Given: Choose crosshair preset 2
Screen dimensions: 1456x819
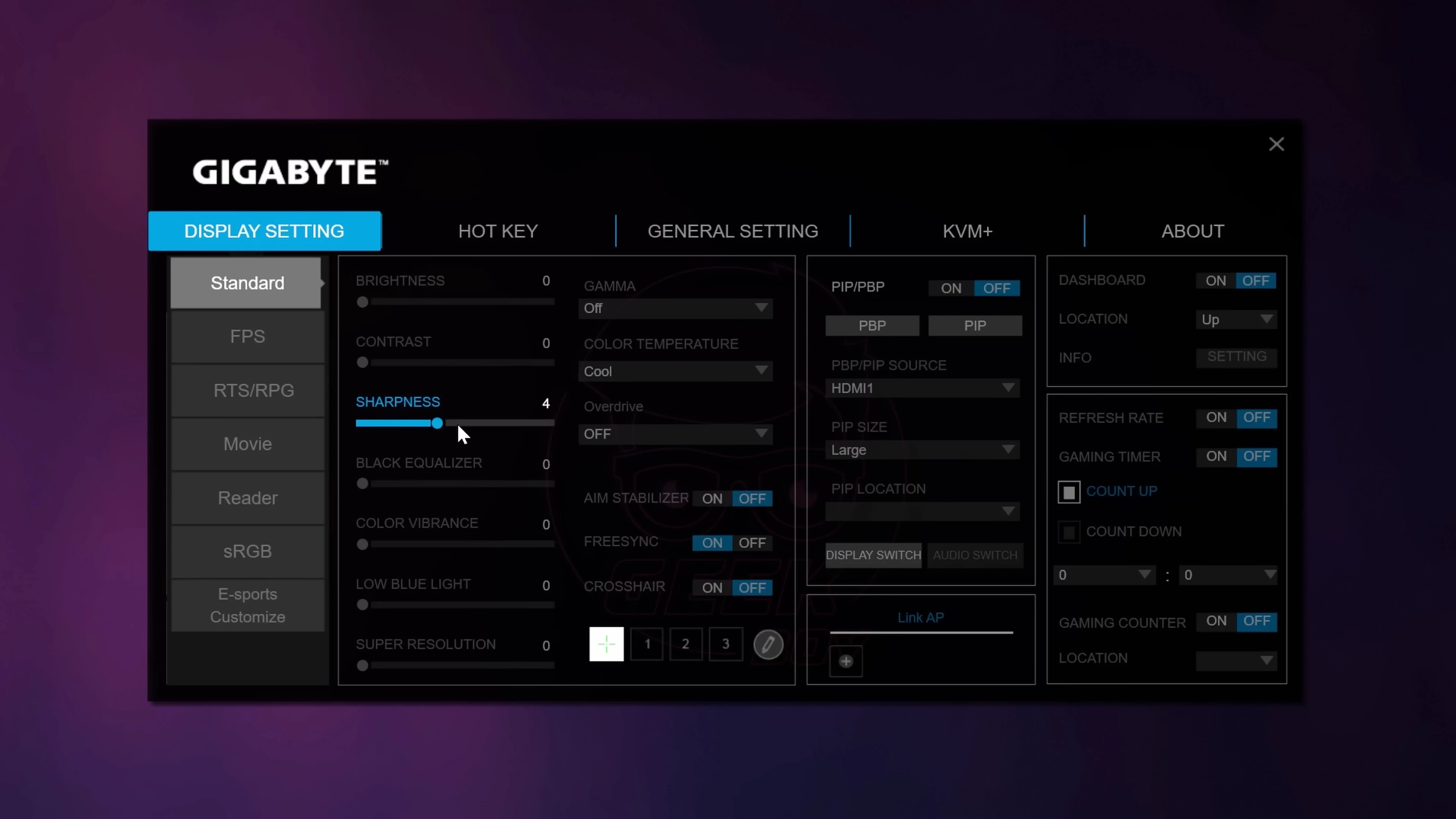Looking at the screenshot, I should click(686, 644).
